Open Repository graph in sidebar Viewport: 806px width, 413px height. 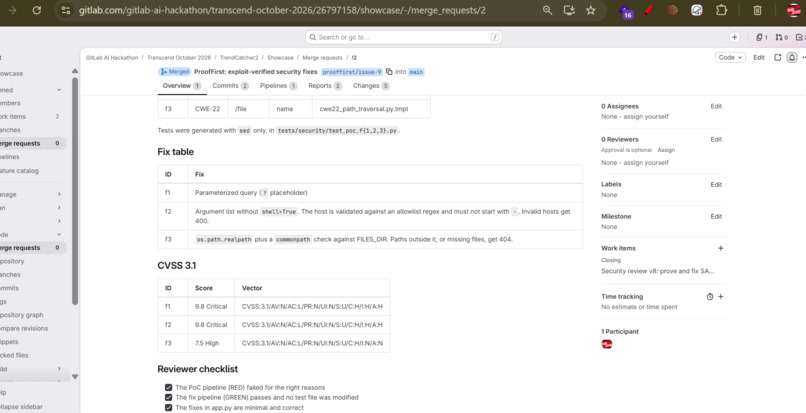click(22, 315)
